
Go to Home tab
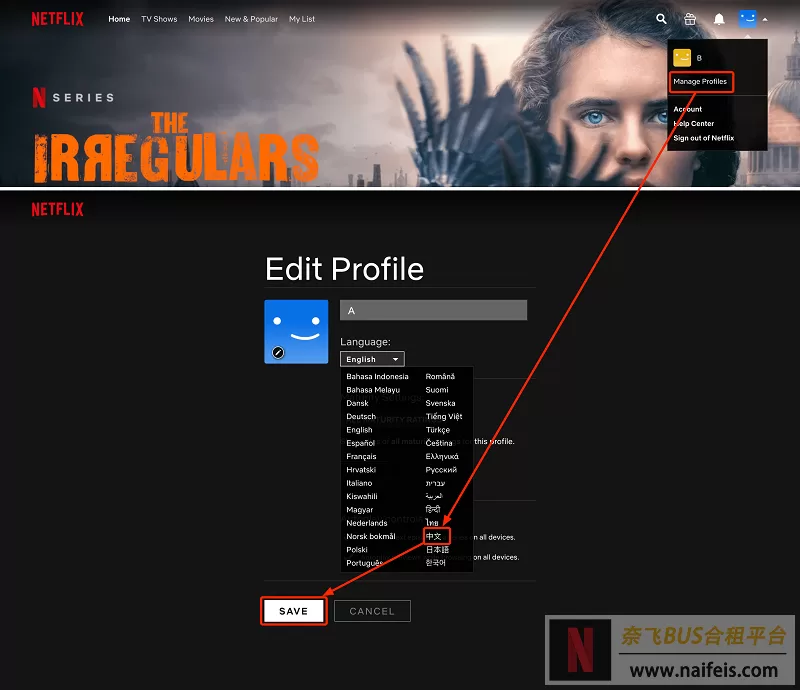119,19
